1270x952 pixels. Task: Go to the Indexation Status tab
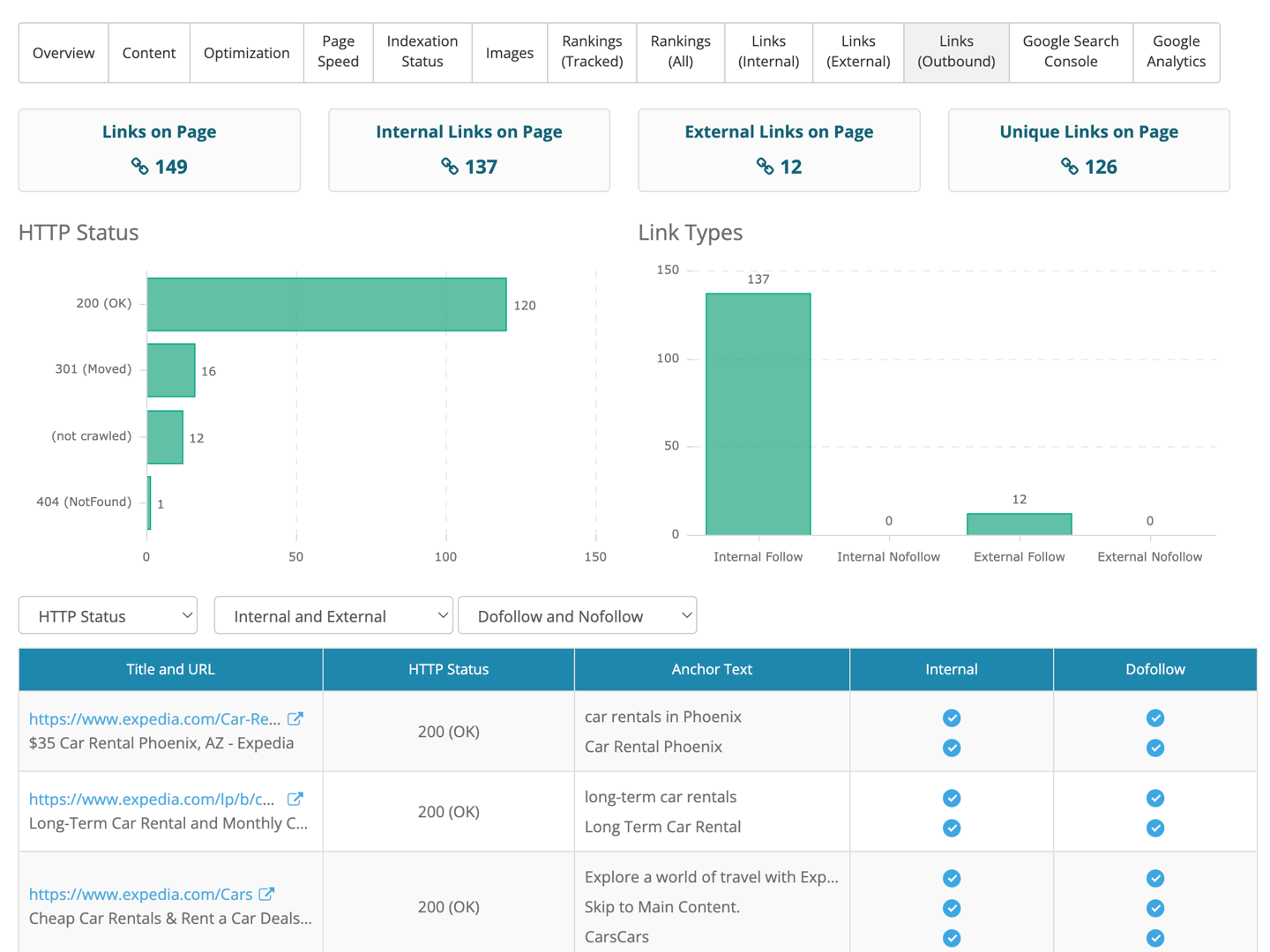pyautogui.click(x=422, y=53)
